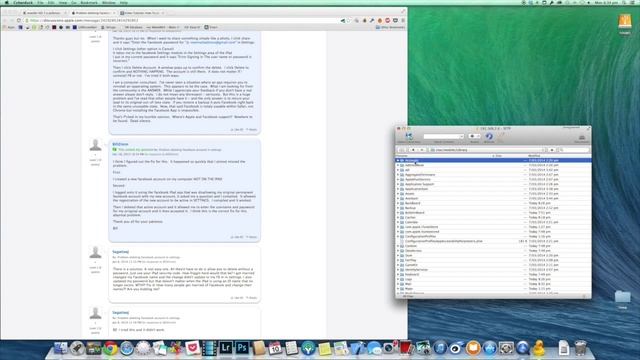Expand the Cookies folder triangle
The width and height of the screenshot is (640, 360).
[x=398, y=246]
